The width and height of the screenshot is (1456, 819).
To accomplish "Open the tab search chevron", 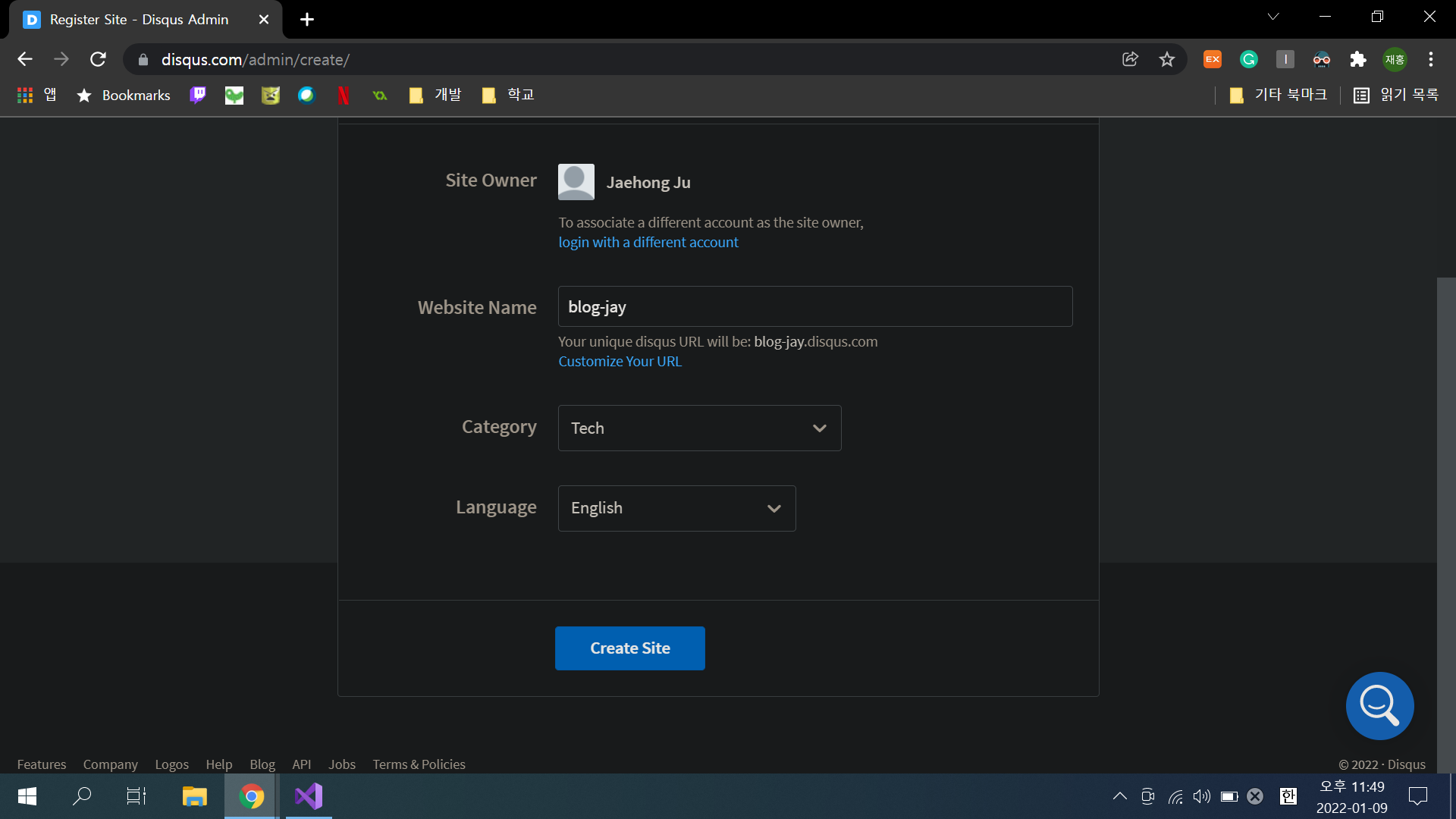I will [1273, 17].
